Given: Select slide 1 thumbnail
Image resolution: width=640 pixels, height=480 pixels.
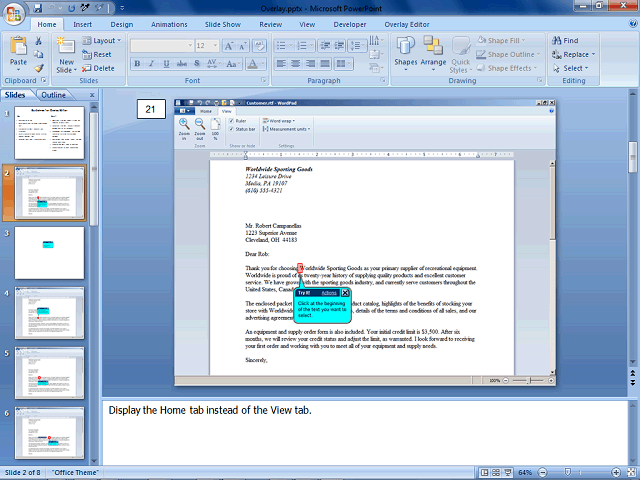Looking at the screenshot, I should [49, 133].
